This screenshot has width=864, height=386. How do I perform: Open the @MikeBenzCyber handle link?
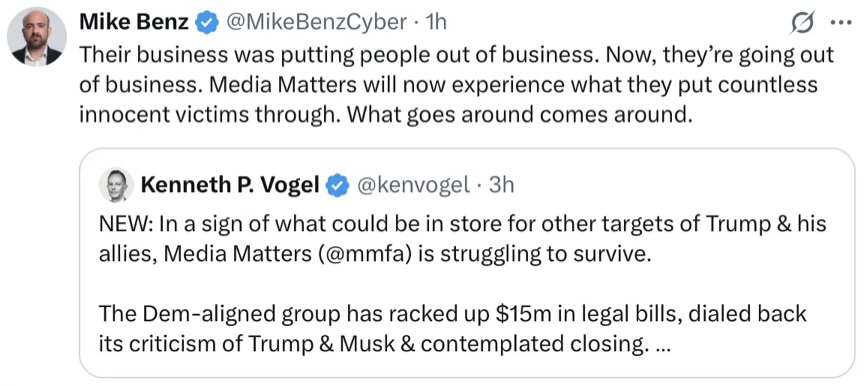pos(316,23)
